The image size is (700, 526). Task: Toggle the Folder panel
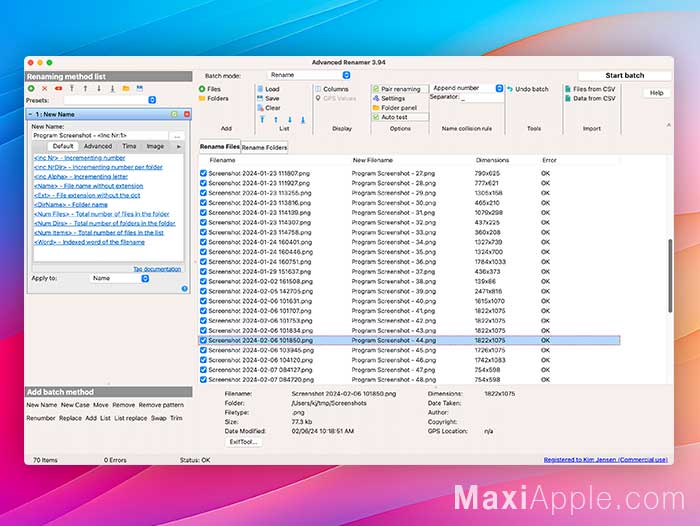395,108
